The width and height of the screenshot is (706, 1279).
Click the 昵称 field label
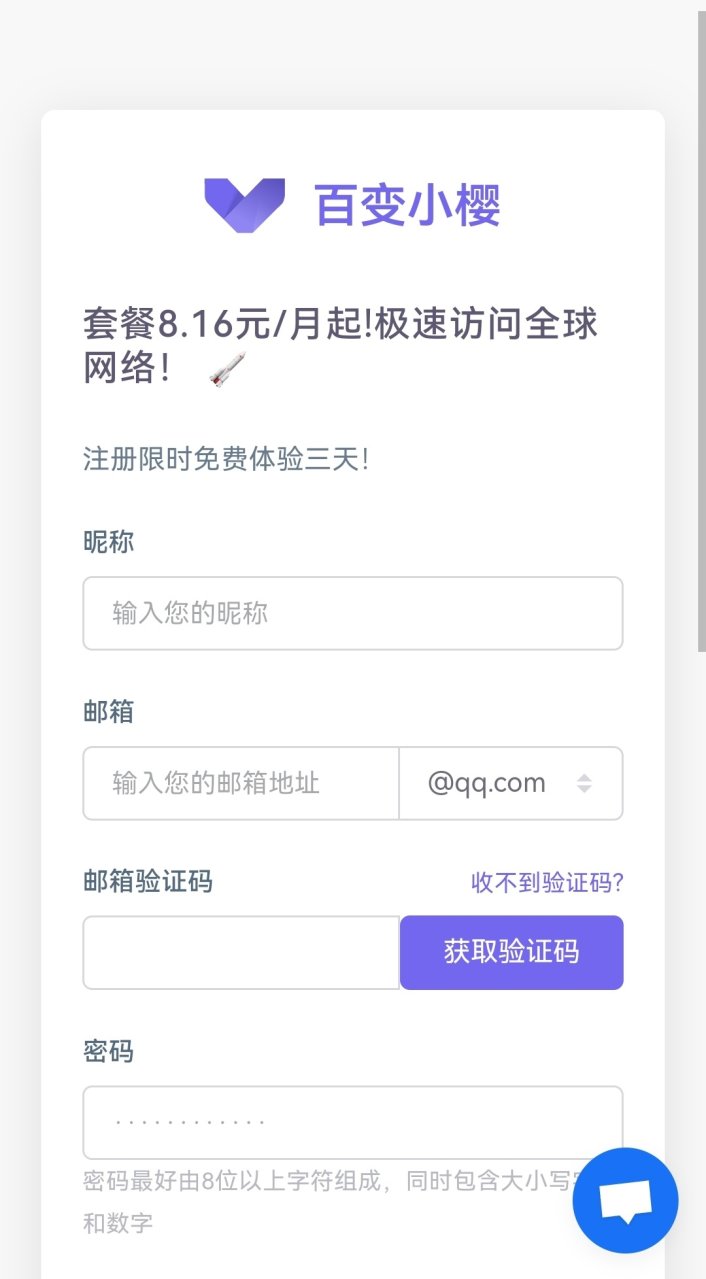pyautogui.click(x=108, y=543)
